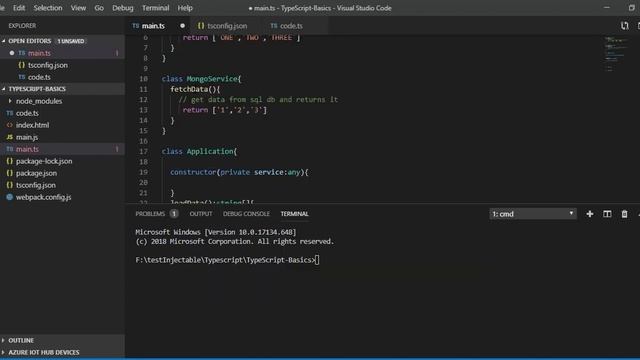The width and height of the screenshot is (640, 360).
Task: Switch to the main.ts editor tab
Action: coord(158,26)
